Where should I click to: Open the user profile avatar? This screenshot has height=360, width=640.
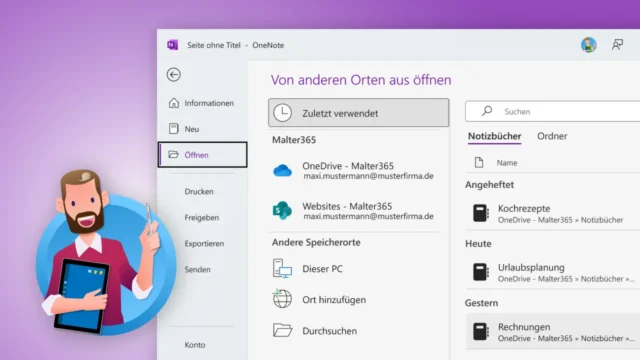(588, 44)
